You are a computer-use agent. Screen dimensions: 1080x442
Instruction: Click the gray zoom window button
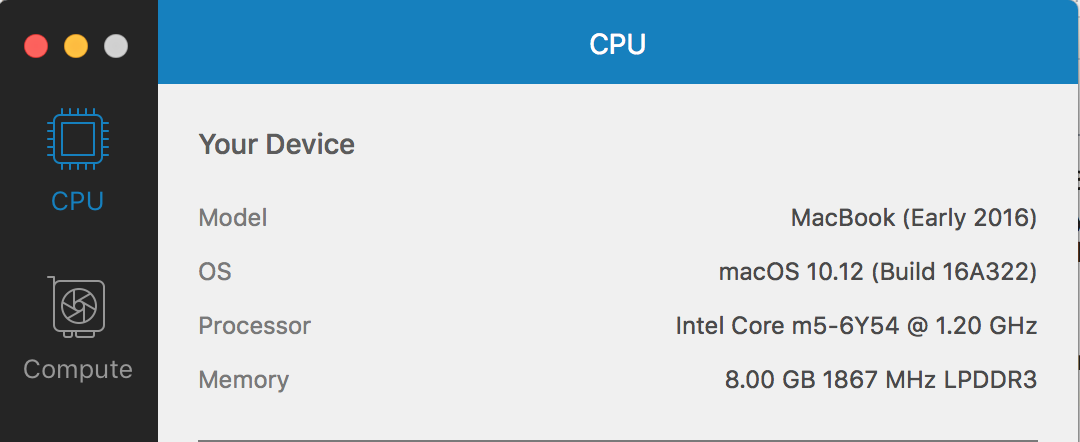pyautogui.click(x=116, y=46)
